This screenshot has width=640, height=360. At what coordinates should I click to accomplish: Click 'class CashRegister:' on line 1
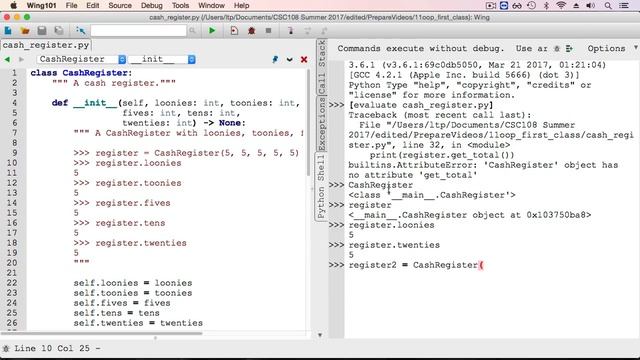81,73
